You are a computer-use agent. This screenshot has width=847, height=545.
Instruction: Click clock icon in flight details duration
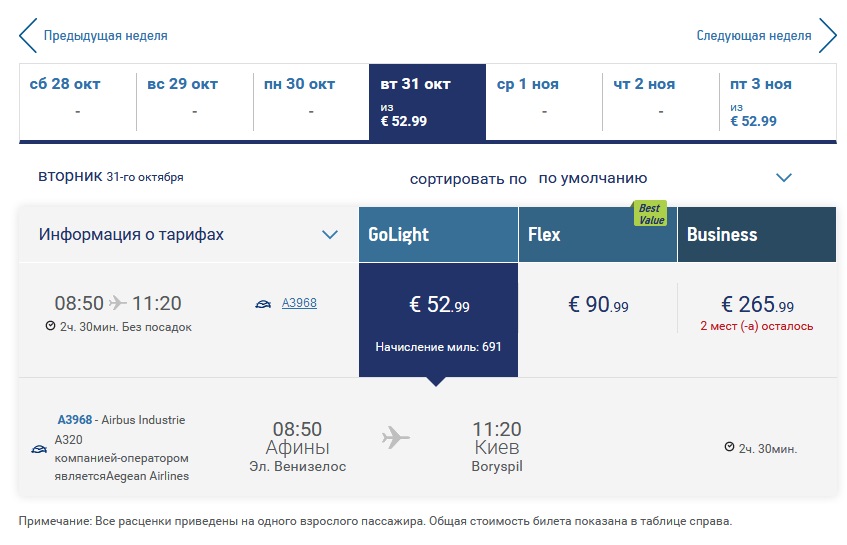[x=729, y=447]
